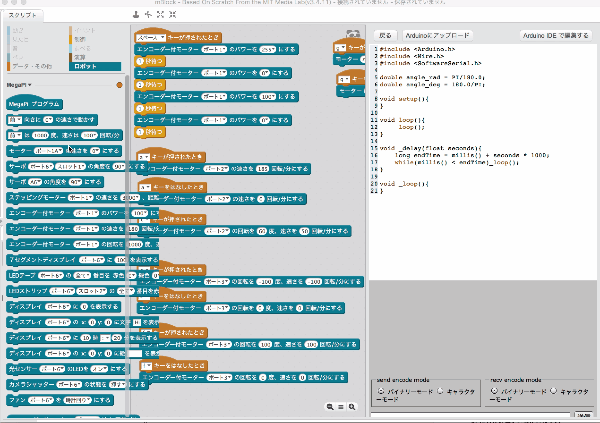Image resolution: width=600 pixels, height=423 pixels.
Task: Select the 制御 block category
Action: (x=80, y=39)
